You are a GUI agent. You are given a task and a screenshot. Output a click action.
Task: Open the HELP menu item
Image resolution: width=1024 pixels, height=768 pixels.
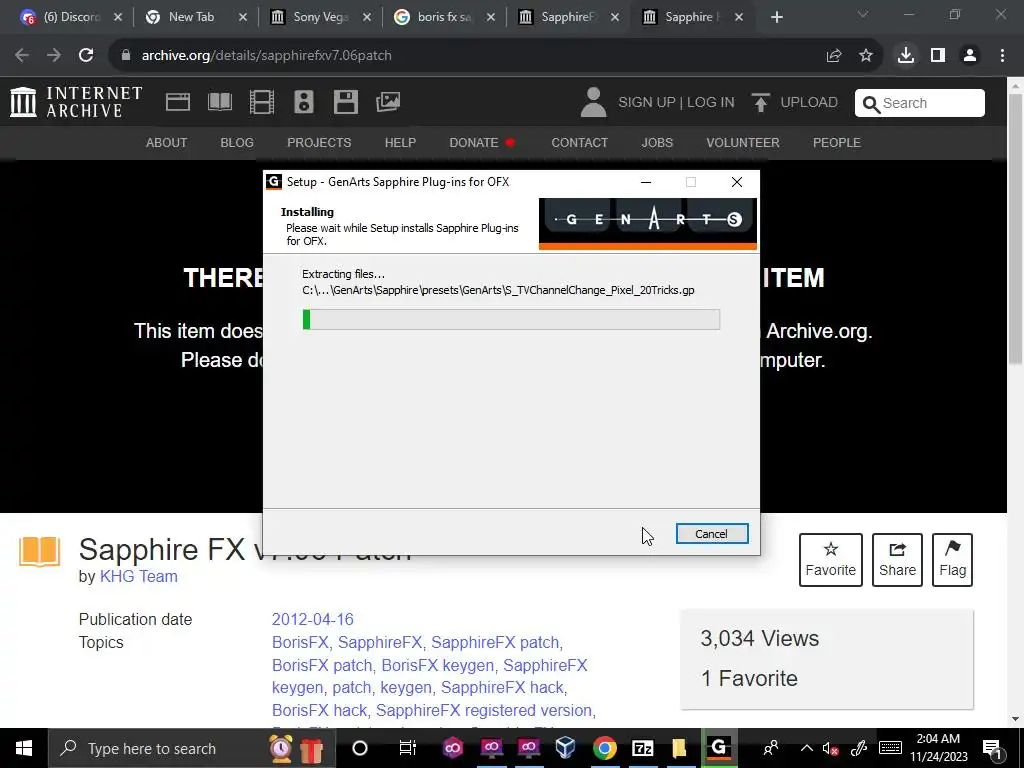pyautogui.click(x=400, y=142)
